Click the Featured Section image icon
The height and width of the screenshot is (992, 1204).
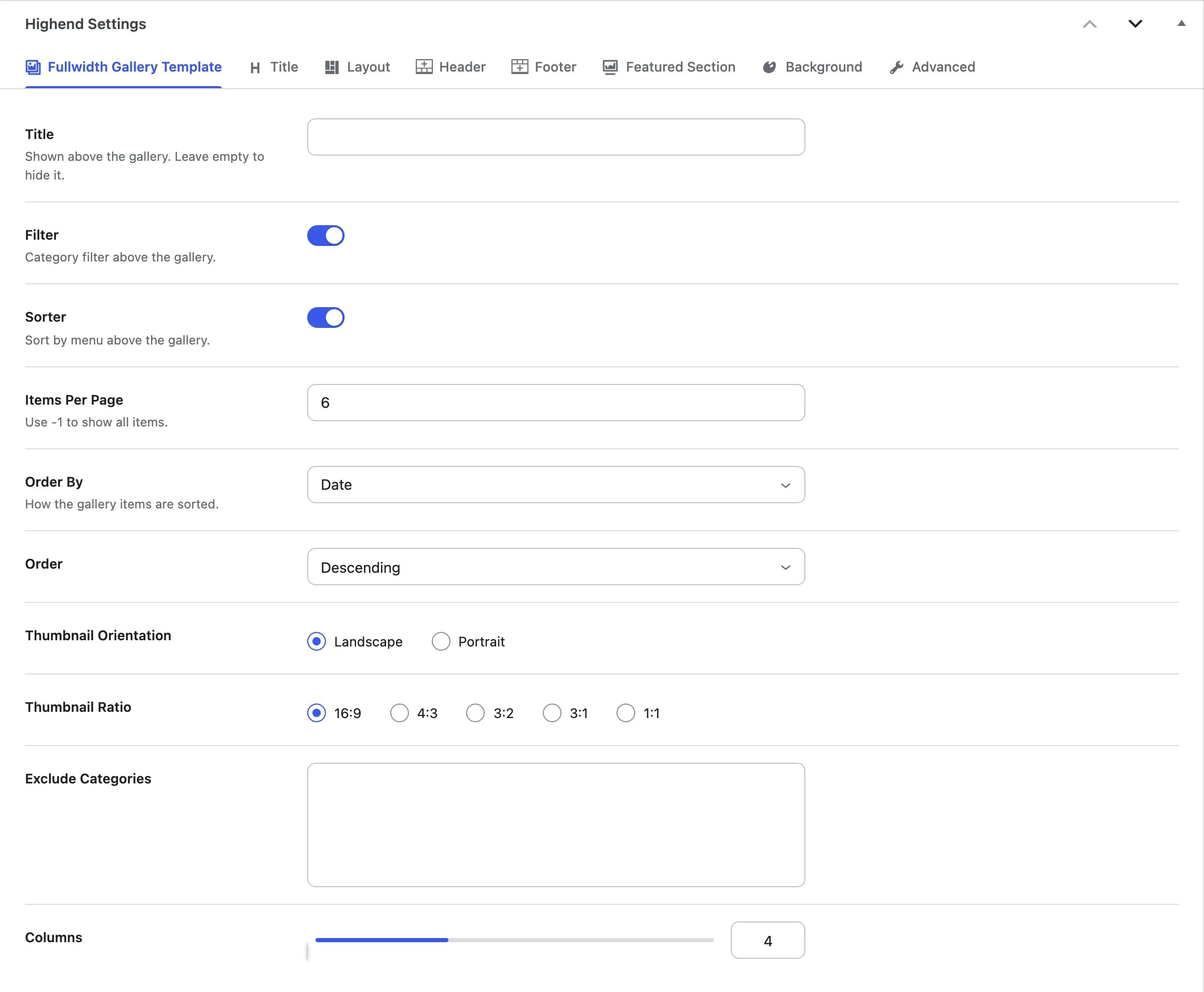point(610,67)
